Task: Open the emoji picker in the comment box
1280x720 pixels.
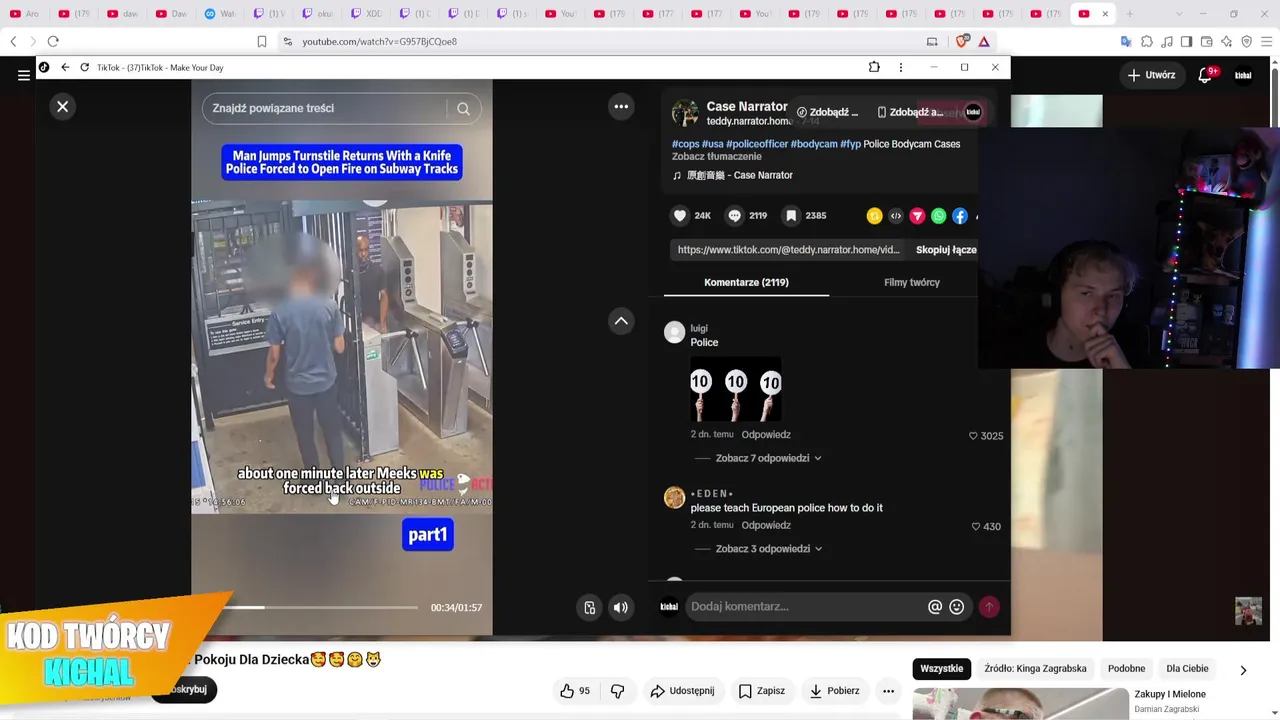Action: [x=957, y=606]
